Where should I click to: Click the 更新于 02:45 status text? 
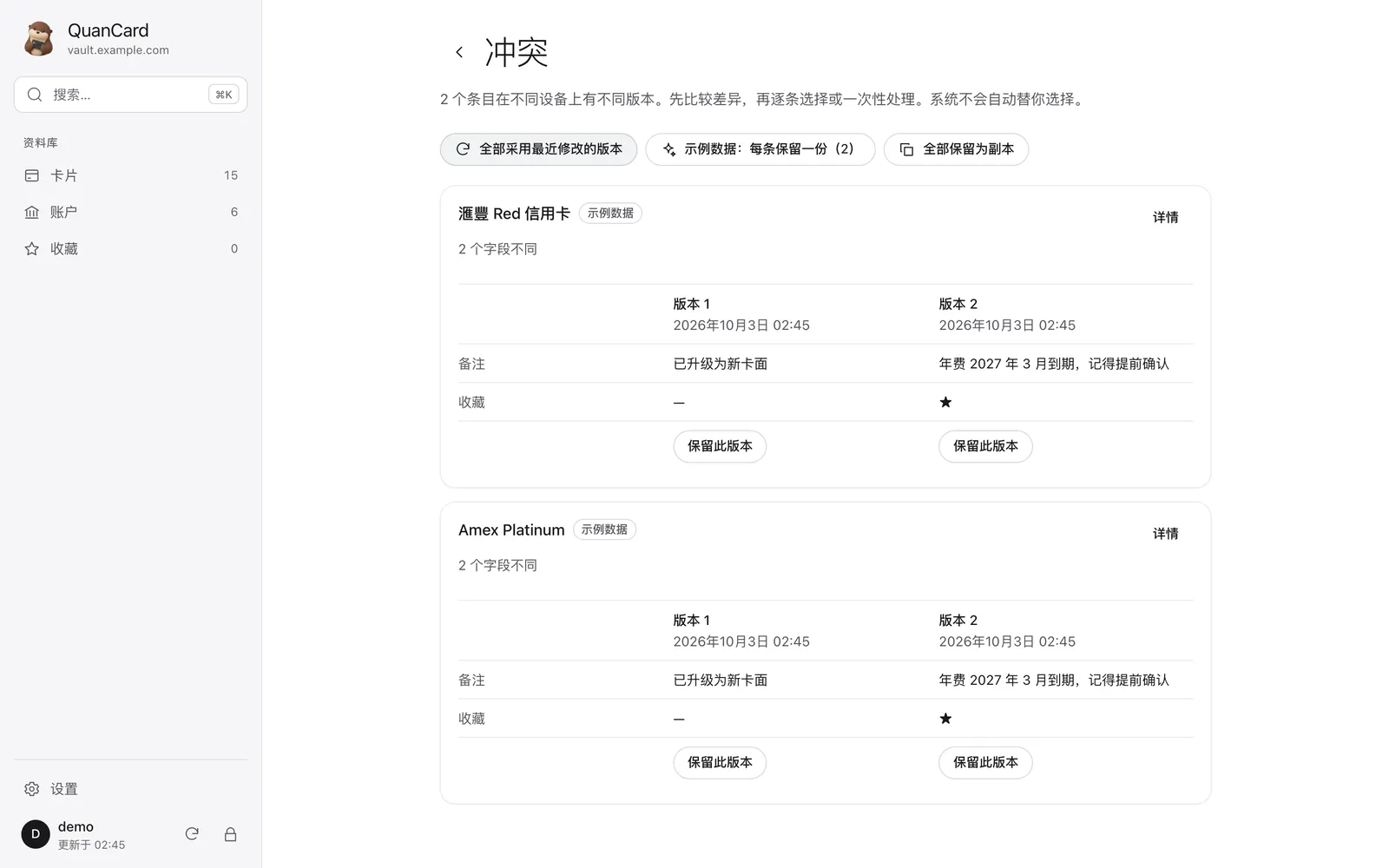pos(91,845)
